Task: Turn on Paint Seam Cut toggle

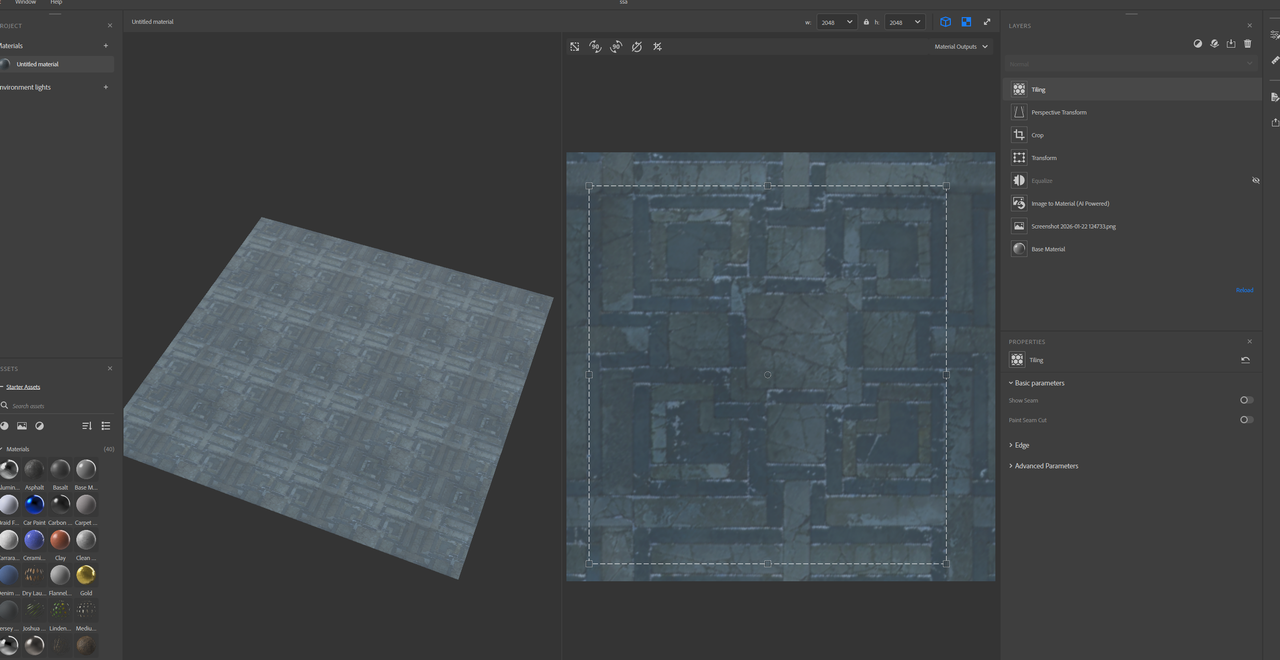Action: tap(1246, 420)
